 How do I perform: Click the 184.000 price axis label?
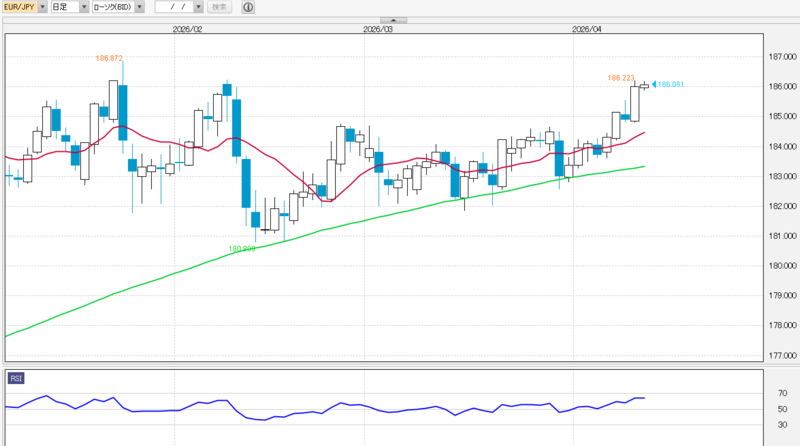[x=783, y=146]
